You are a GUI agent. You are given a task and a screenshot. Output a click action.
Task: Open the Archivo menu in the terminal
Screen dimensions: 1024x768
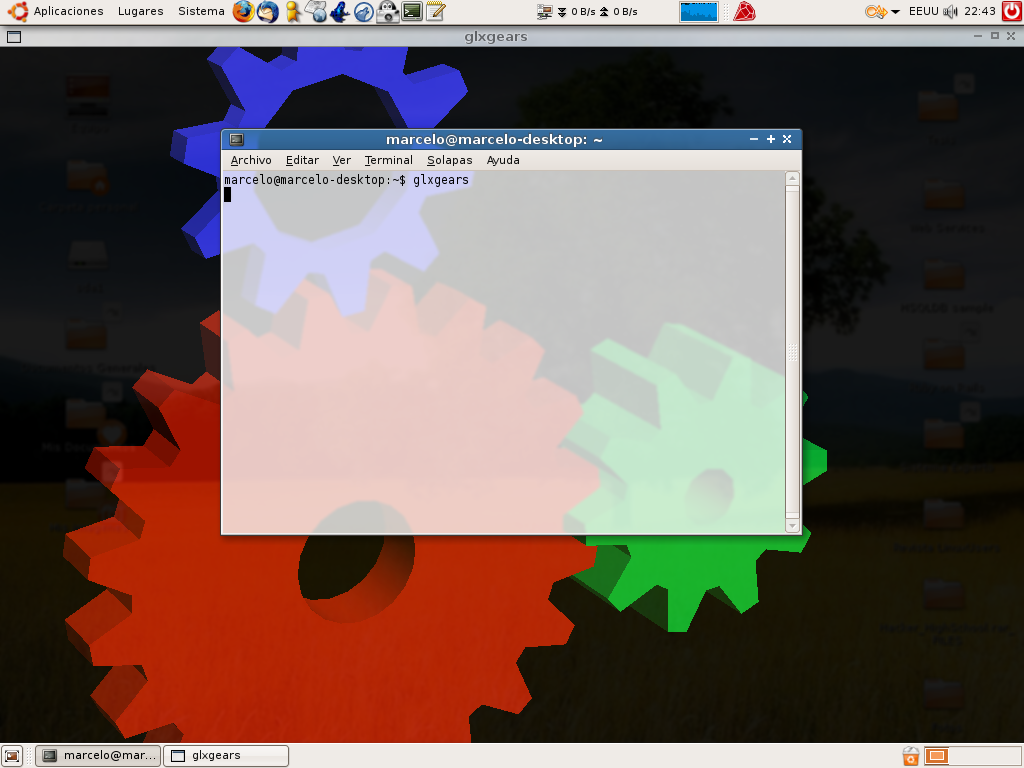click(x=251, y=160)
